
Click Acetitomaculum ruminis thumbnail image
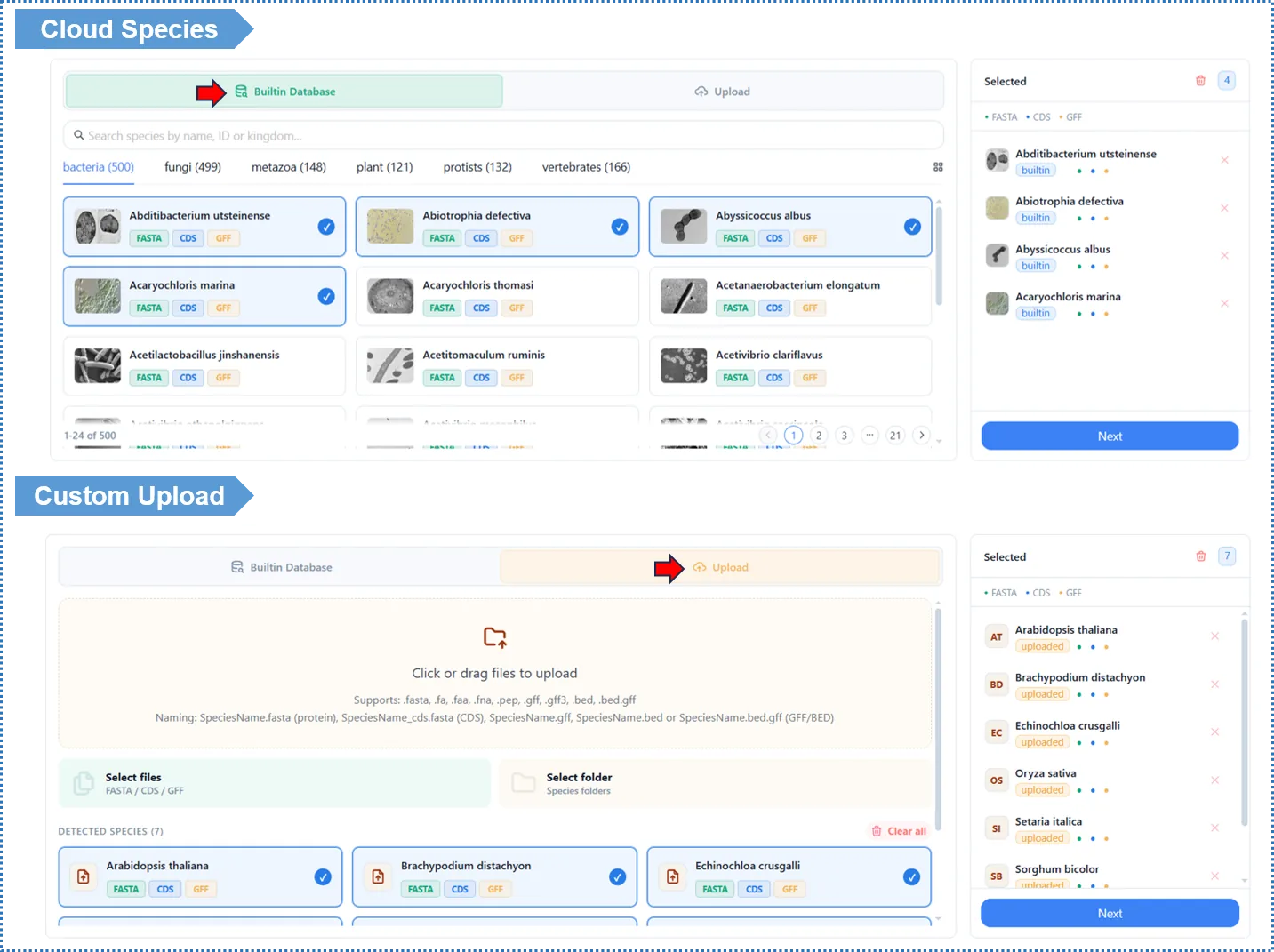pos(390,365)
